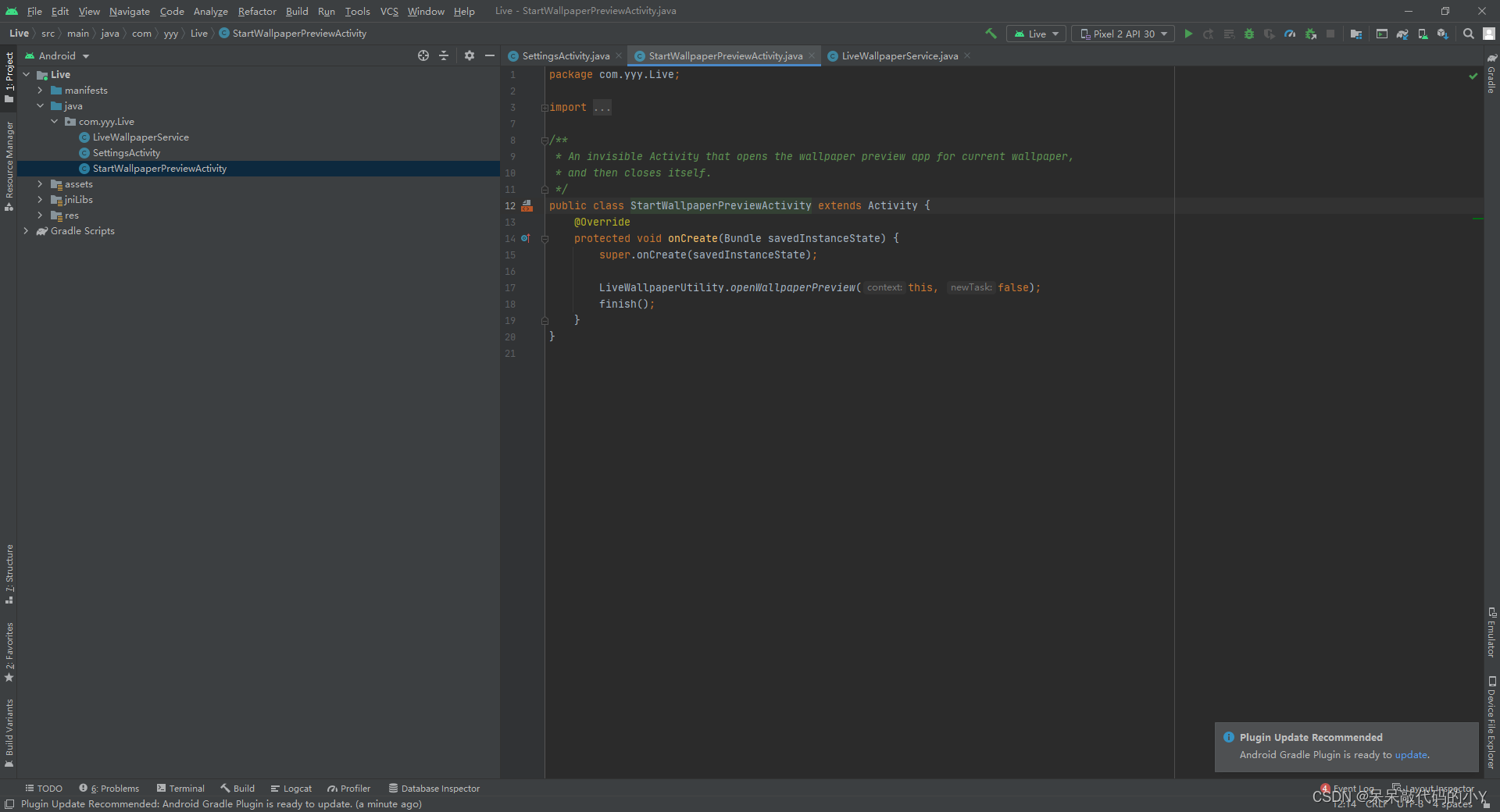The width and height of the screenshot is (1500, 812).
Task: Toggle the Resource Manager tool window
Action: click(9, 166)
